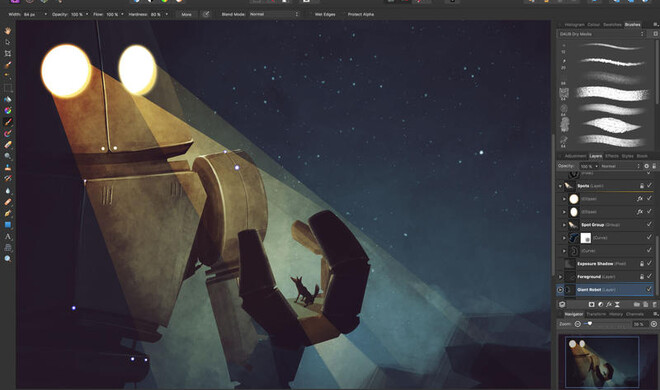Select the rectangular Marquee tool
This screenshot has width=660, height=390.
(x=8, y=88)
